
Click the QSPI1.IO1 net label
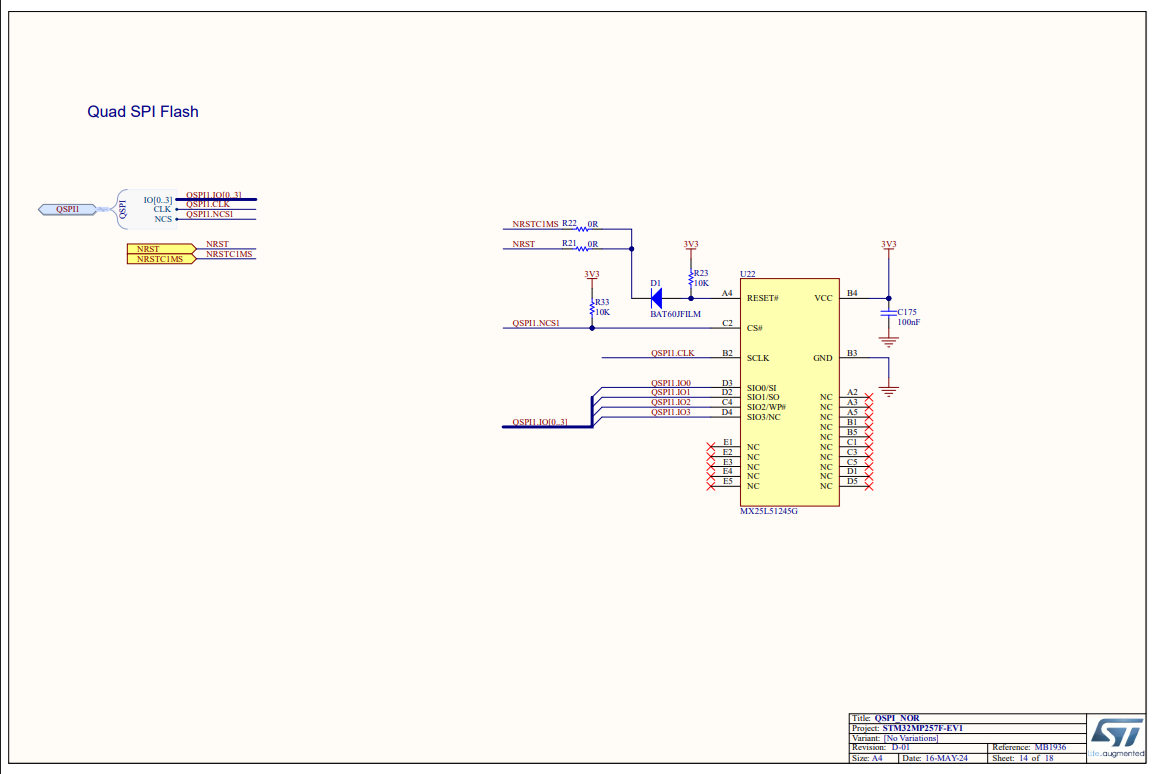[670, 393]
